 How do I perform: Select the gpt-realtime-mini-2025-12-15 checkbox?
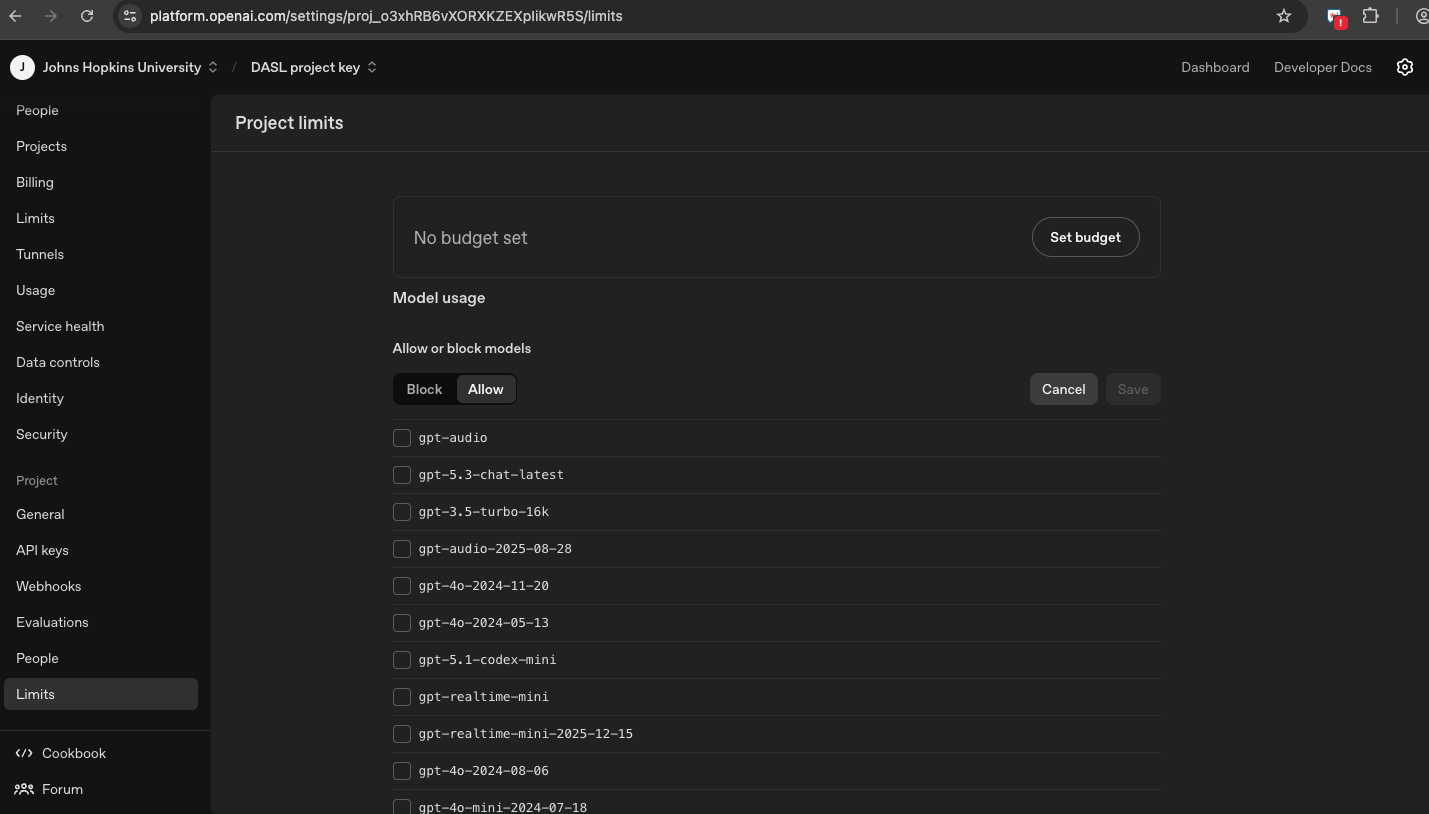(402, 734)
